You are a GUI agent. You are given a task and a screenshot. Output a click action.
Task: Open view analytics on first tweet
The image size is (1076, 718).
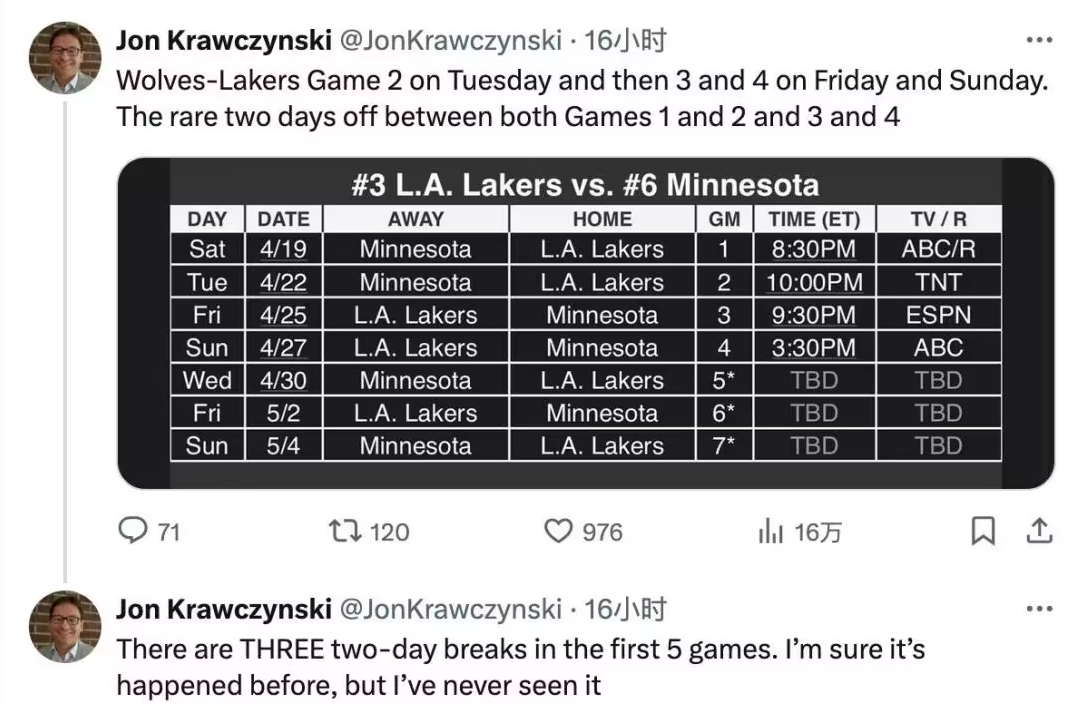pyautogui.click(x=770, y=531)
